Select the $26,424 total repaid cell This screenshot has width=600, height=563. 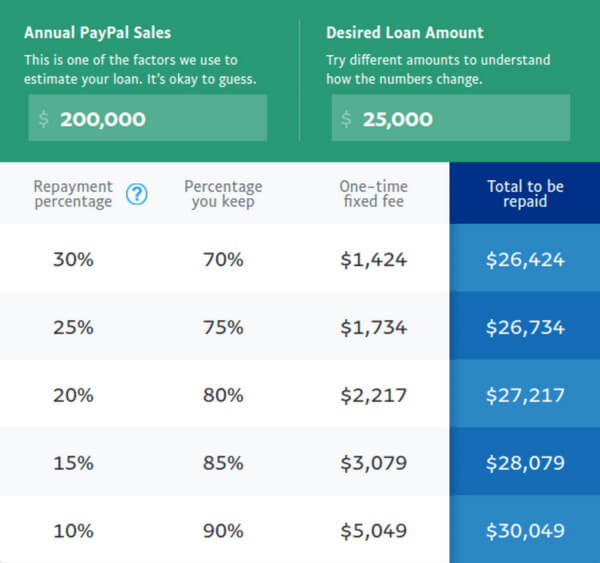[525, 260]
